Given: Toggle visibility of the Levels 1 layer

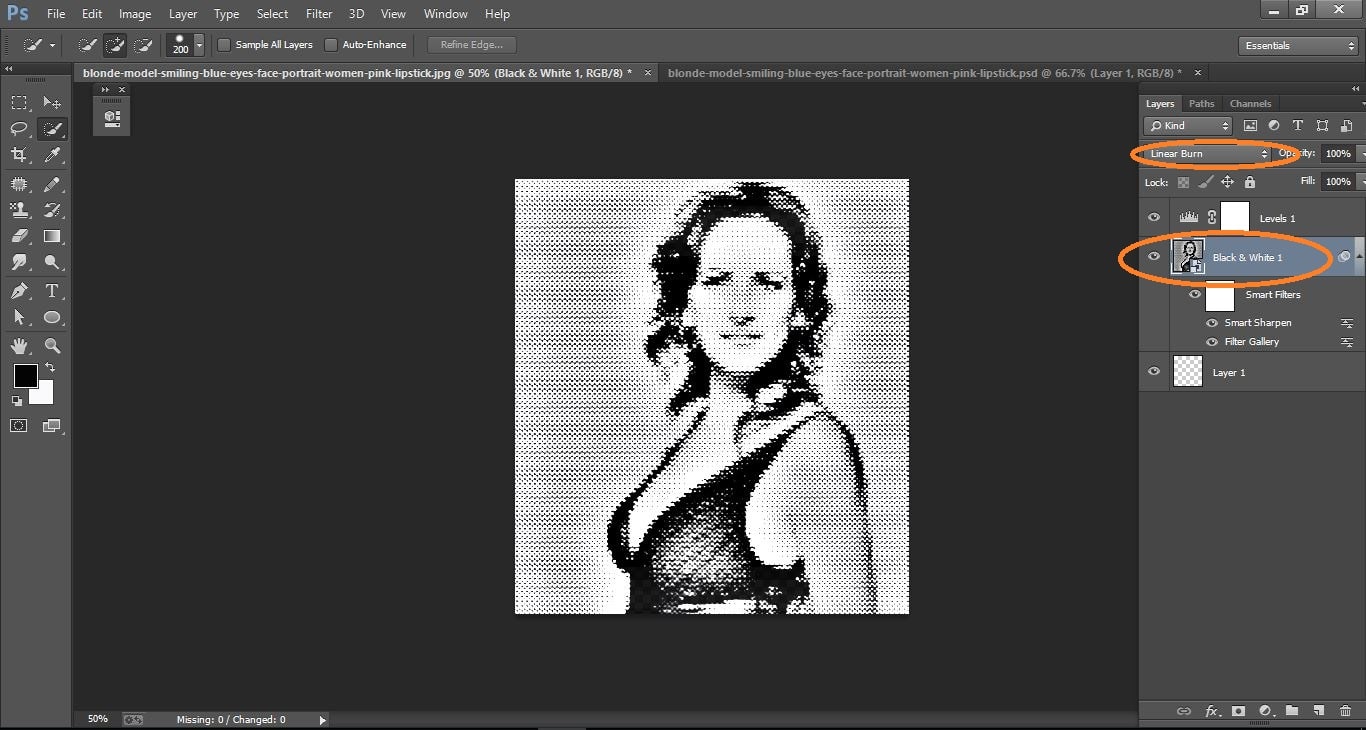Looking at the screenshot, I should click(1153, 216).
